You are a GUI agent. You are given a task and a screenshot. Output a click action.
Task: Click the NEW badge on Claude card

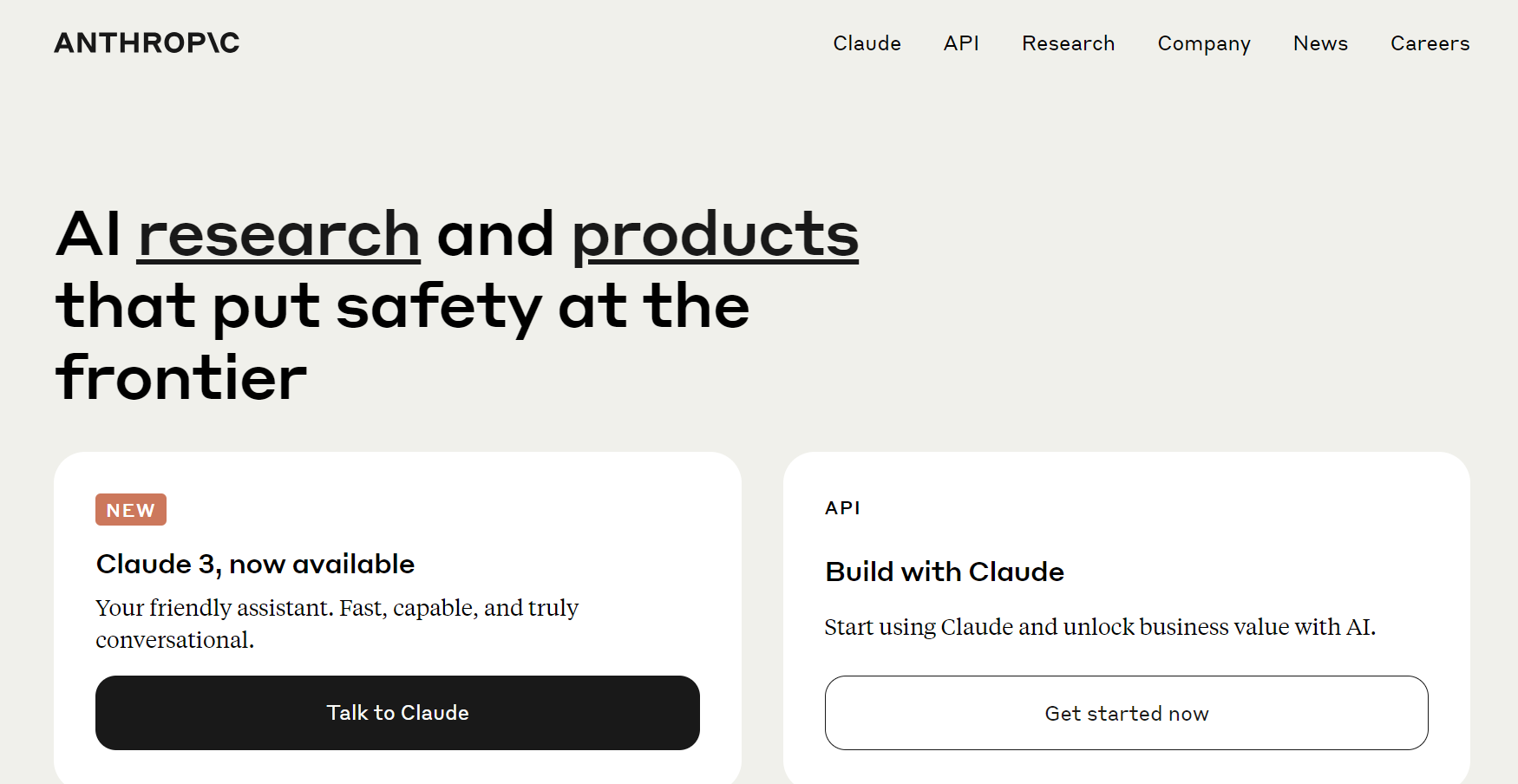pos(131,510)
